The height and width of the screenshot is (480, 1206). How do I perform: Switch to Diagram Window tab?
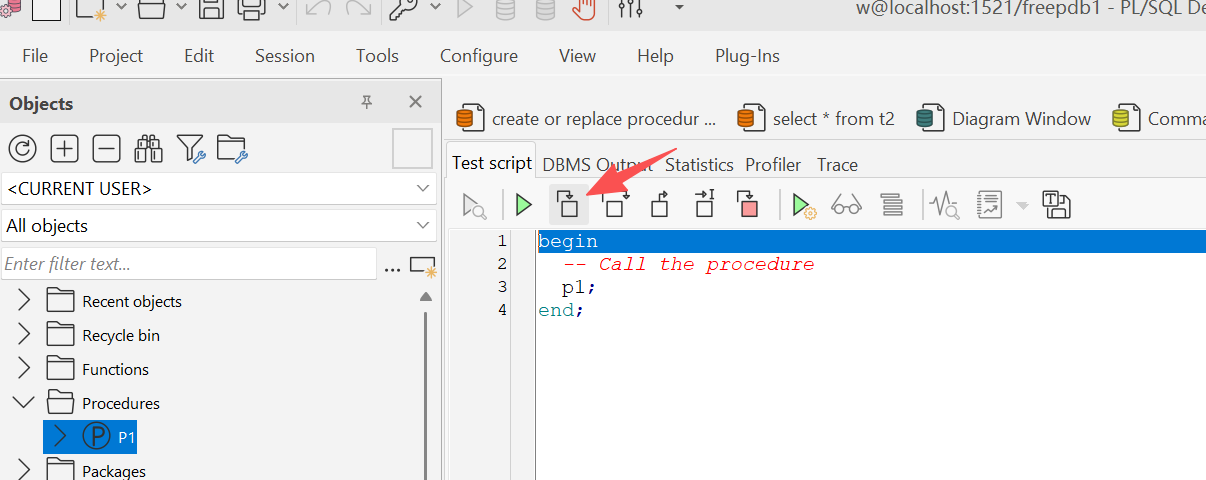click(1004, 119)
